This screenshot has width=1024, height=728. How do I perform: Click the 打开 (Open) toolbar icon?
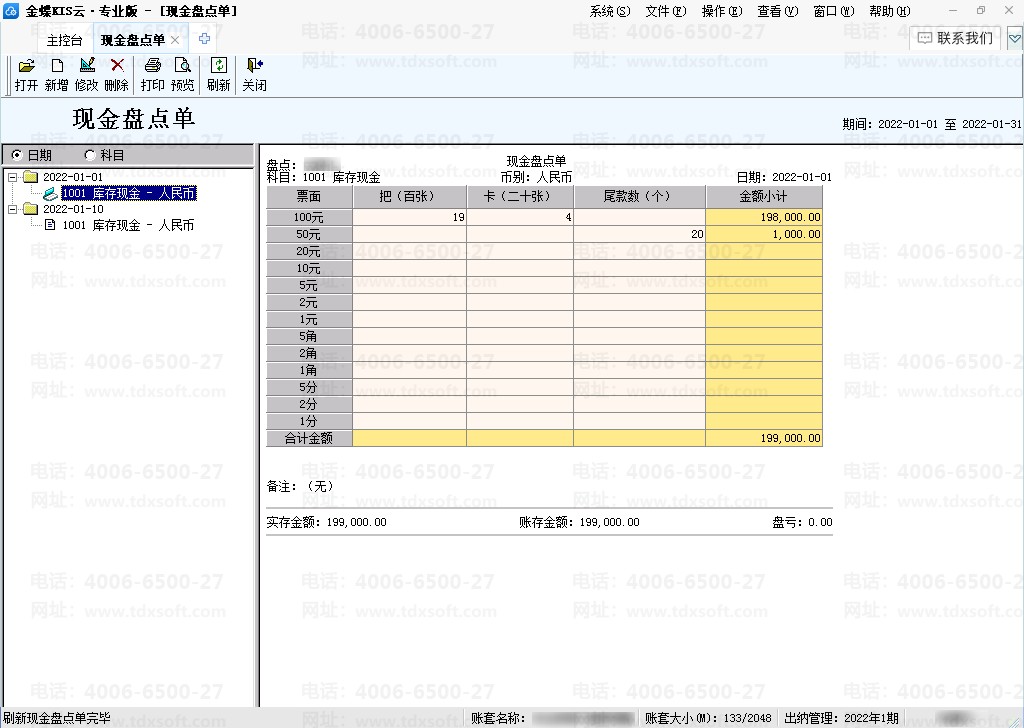pyautogui.click(x=27, y=65)
